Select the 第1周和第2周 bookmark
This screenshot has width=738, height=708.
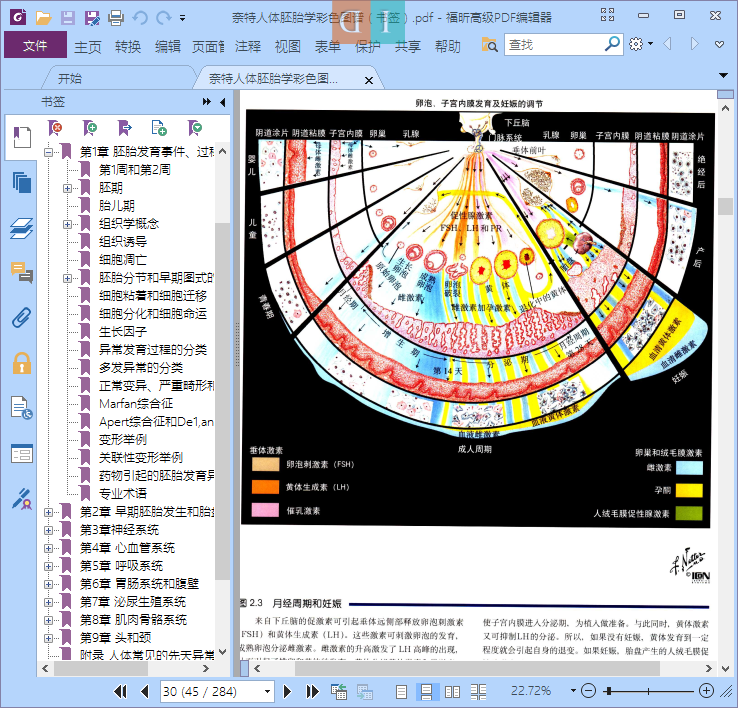click(x=135, y=169)
